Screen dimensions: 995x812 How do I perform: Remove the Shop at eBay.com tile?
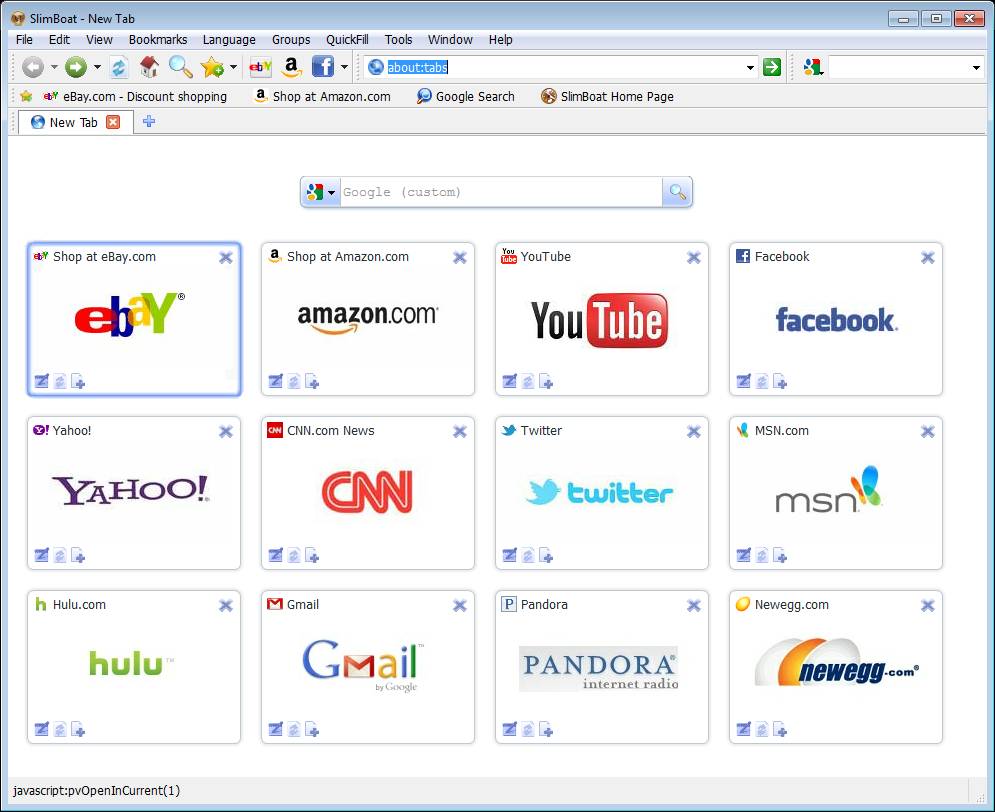click(x=226, y=258)
